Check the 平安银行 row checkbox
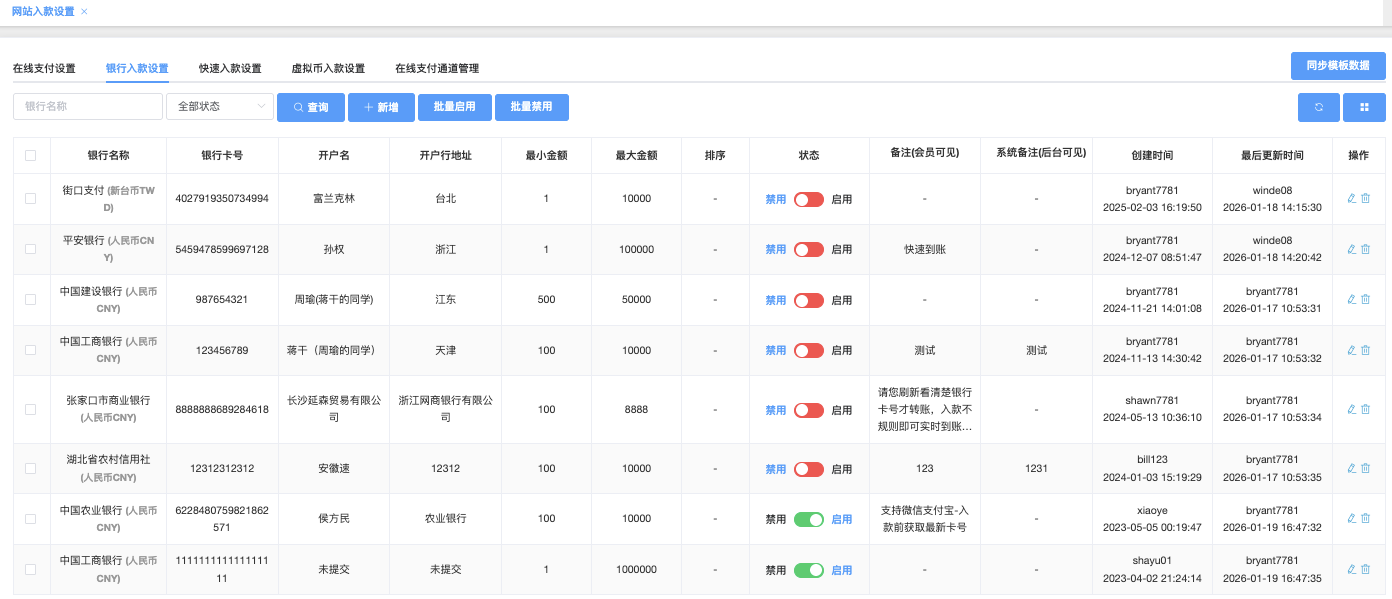The height and width of the screenshot is (599, 1392). (x=31, y=249)
